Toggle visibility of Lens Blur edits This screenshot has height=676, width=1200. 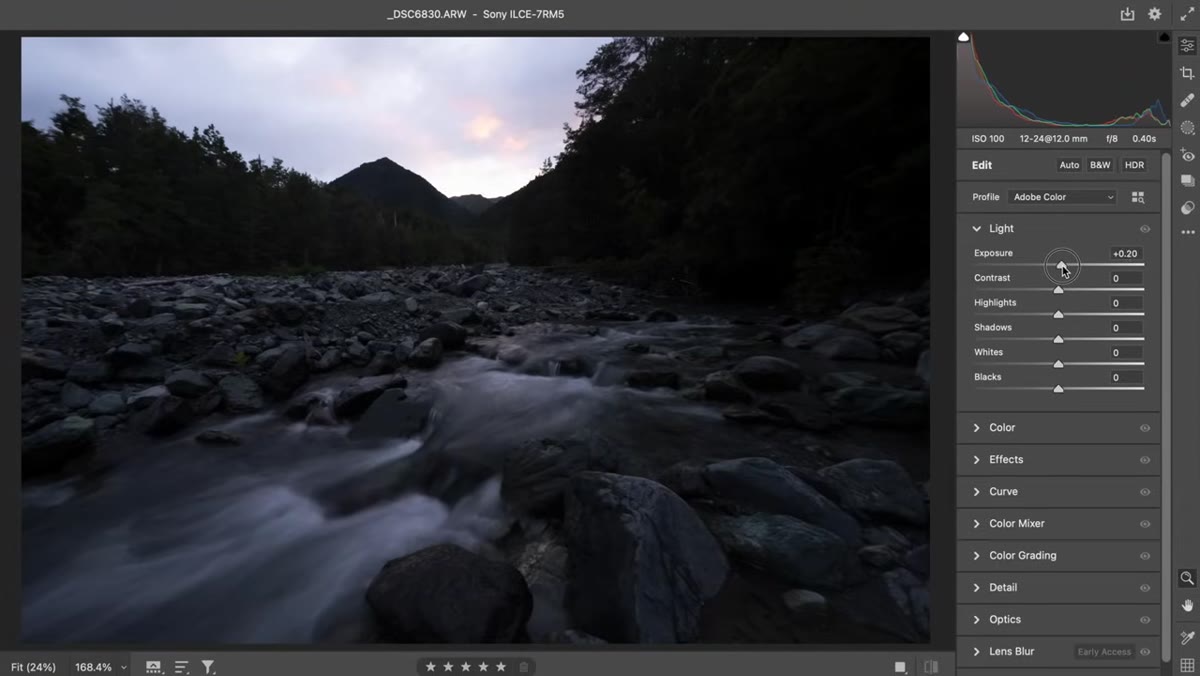(1145, 652)
